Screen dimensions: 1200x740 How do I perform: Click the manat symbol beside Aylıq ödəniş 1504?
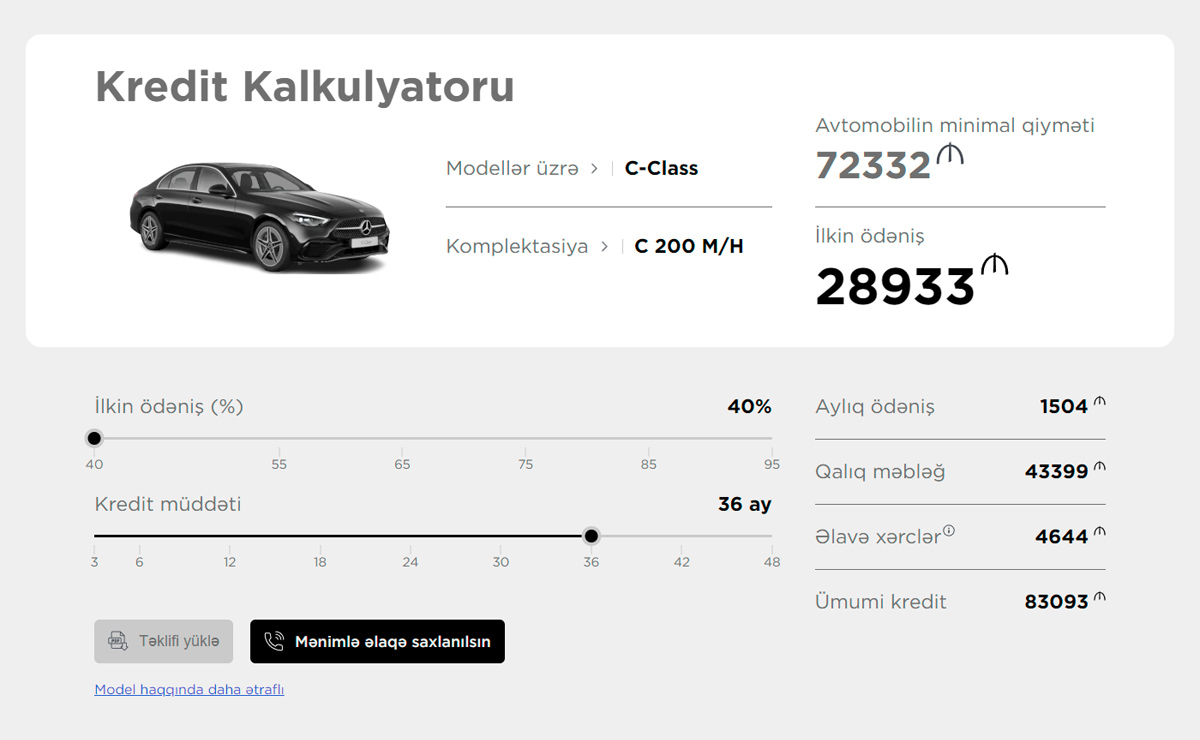[1100, 402]
